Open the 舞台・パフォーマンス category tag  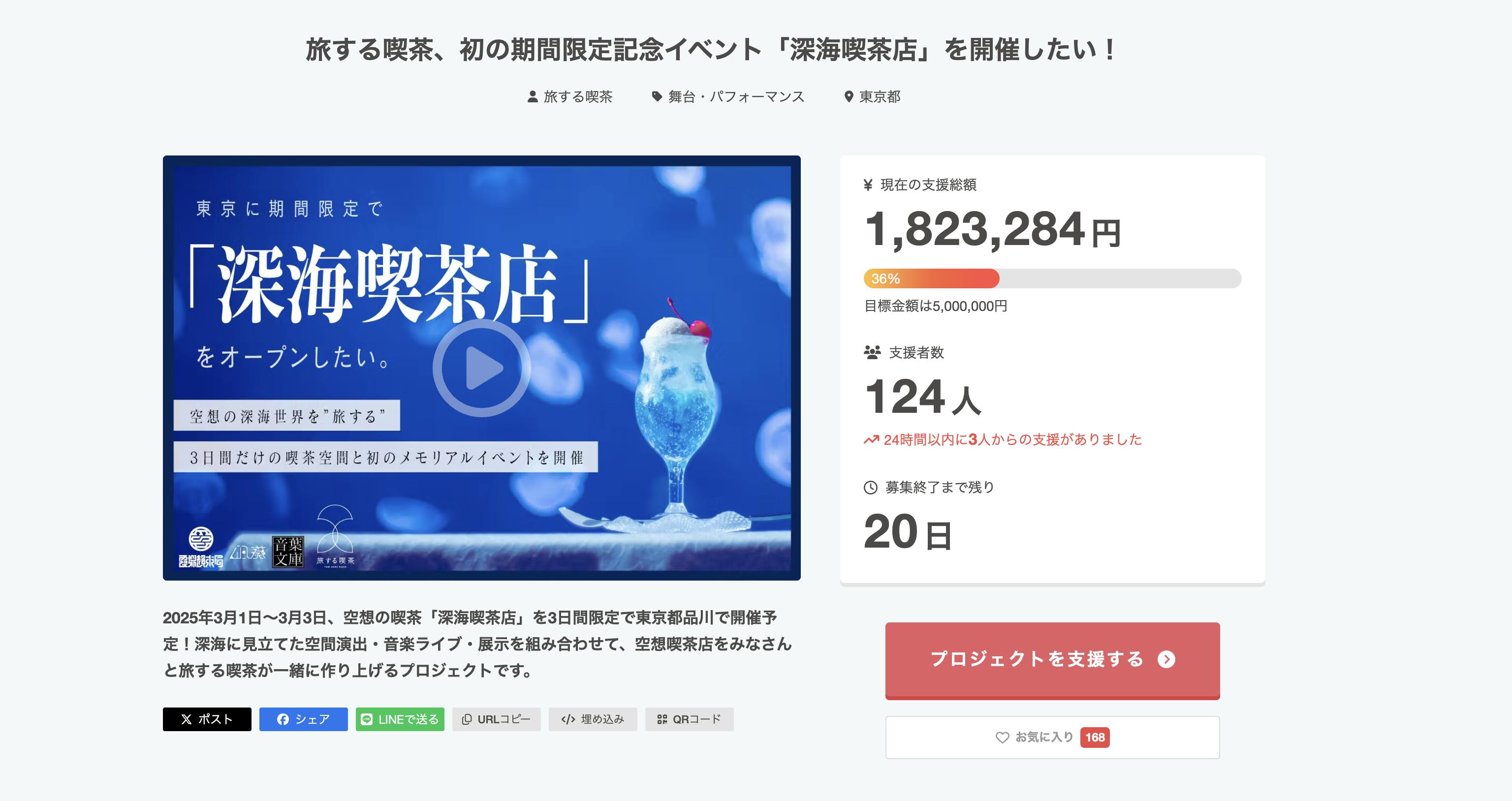tap(736, 97)
